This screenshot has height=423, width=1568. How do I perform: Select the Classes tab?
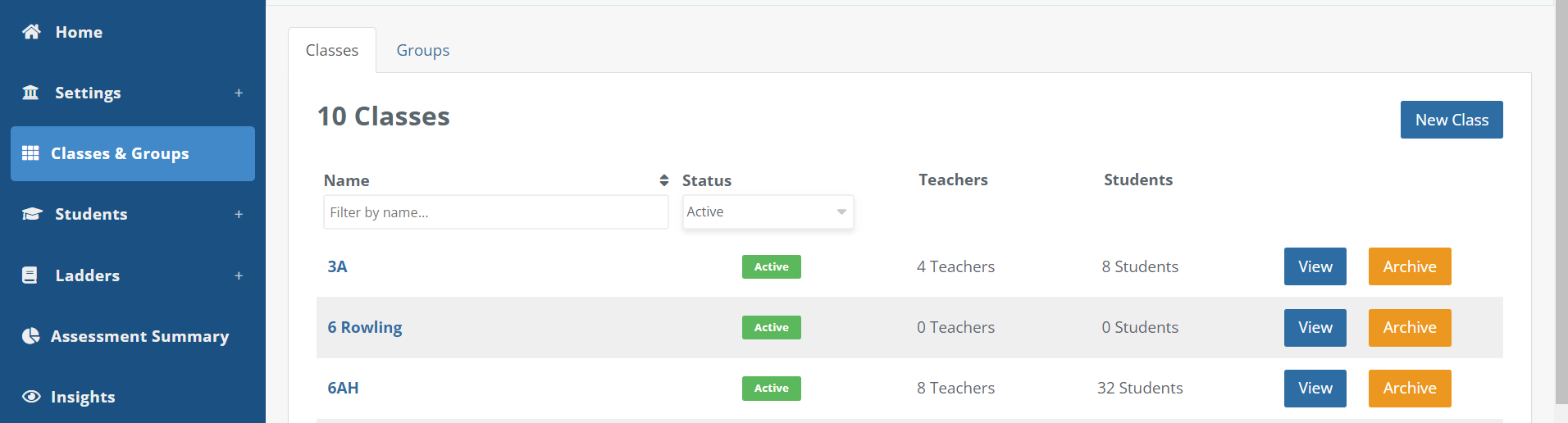tap(332, 50)
